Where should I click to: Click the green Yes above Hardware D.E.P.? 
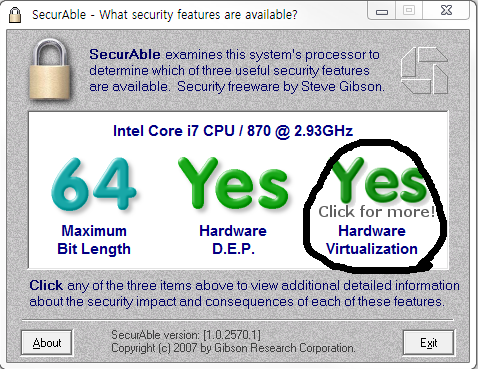pyautogui.click(x=233, y=183)
